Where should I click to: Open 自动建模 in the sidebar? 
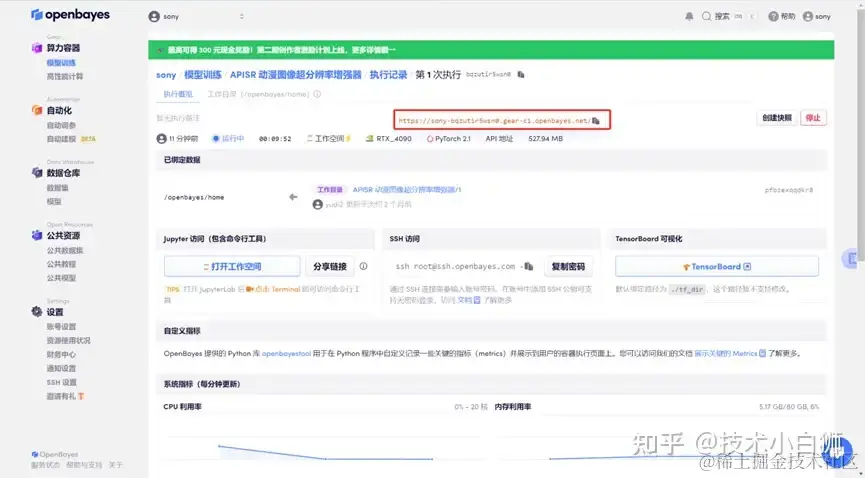click(61, 139)
